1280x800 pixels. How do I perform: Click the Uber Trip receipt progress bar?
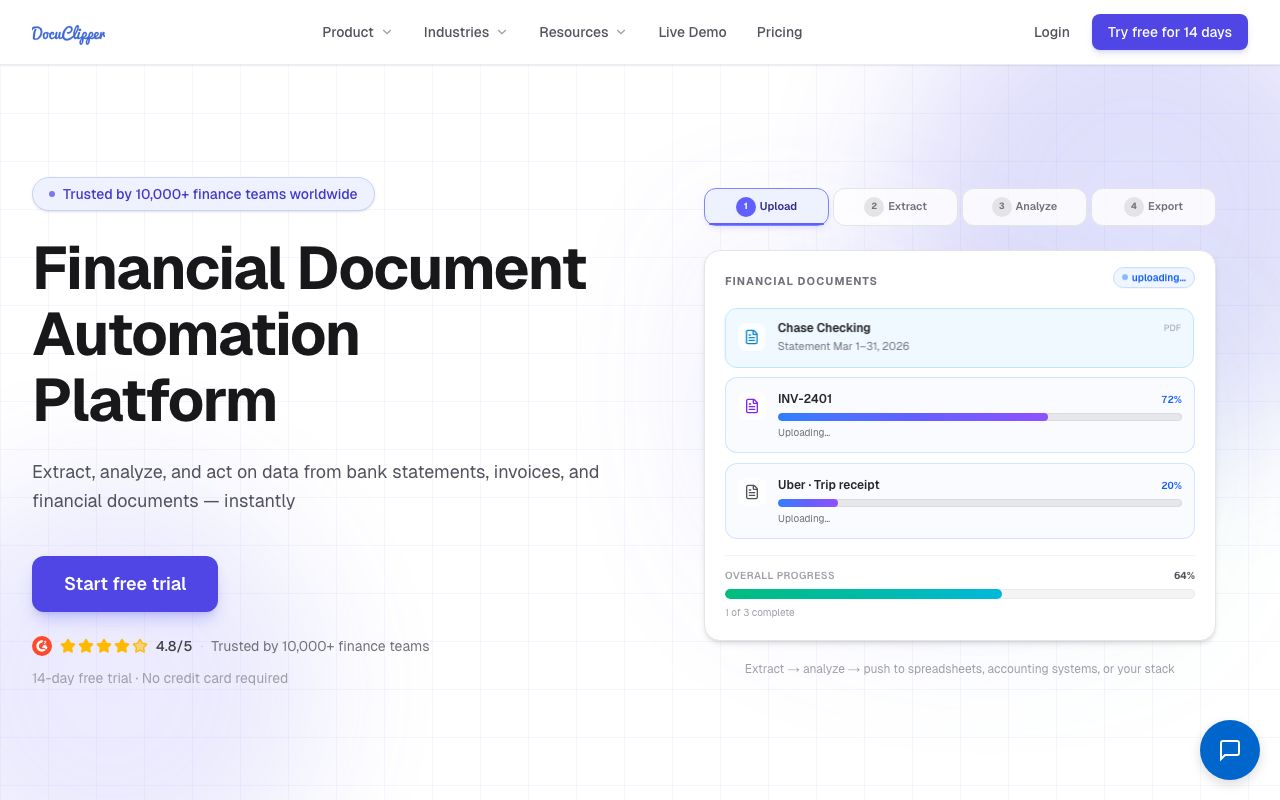pos(980,503)
